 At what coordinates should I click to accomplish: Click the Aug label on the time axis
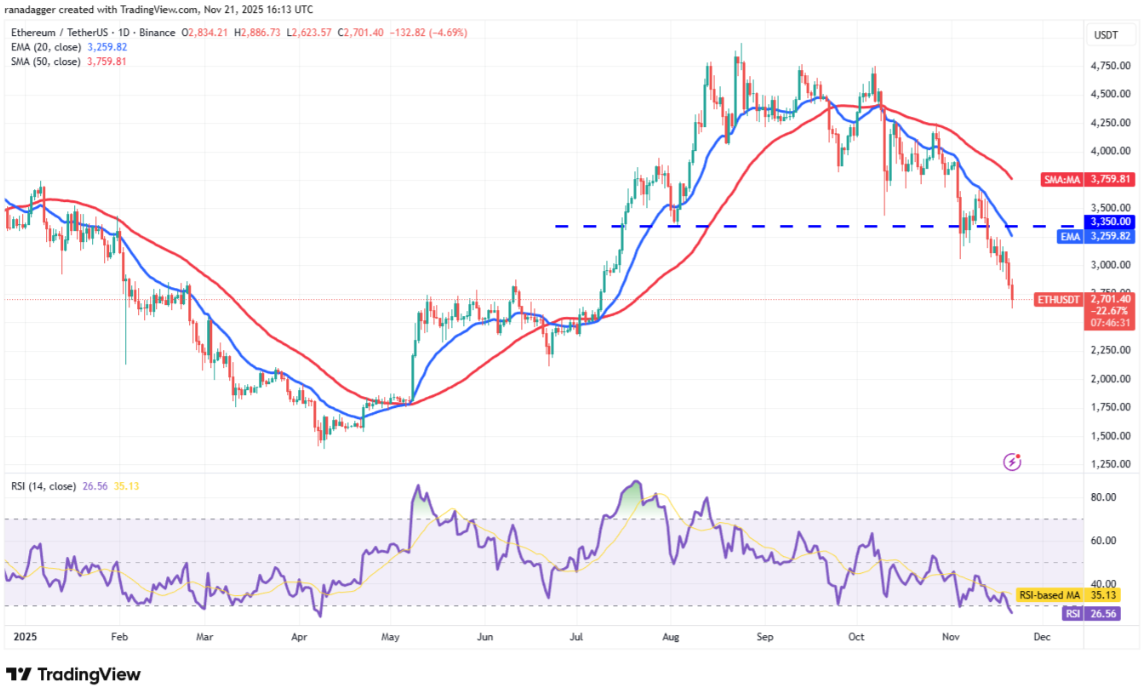tap(672, 635)
